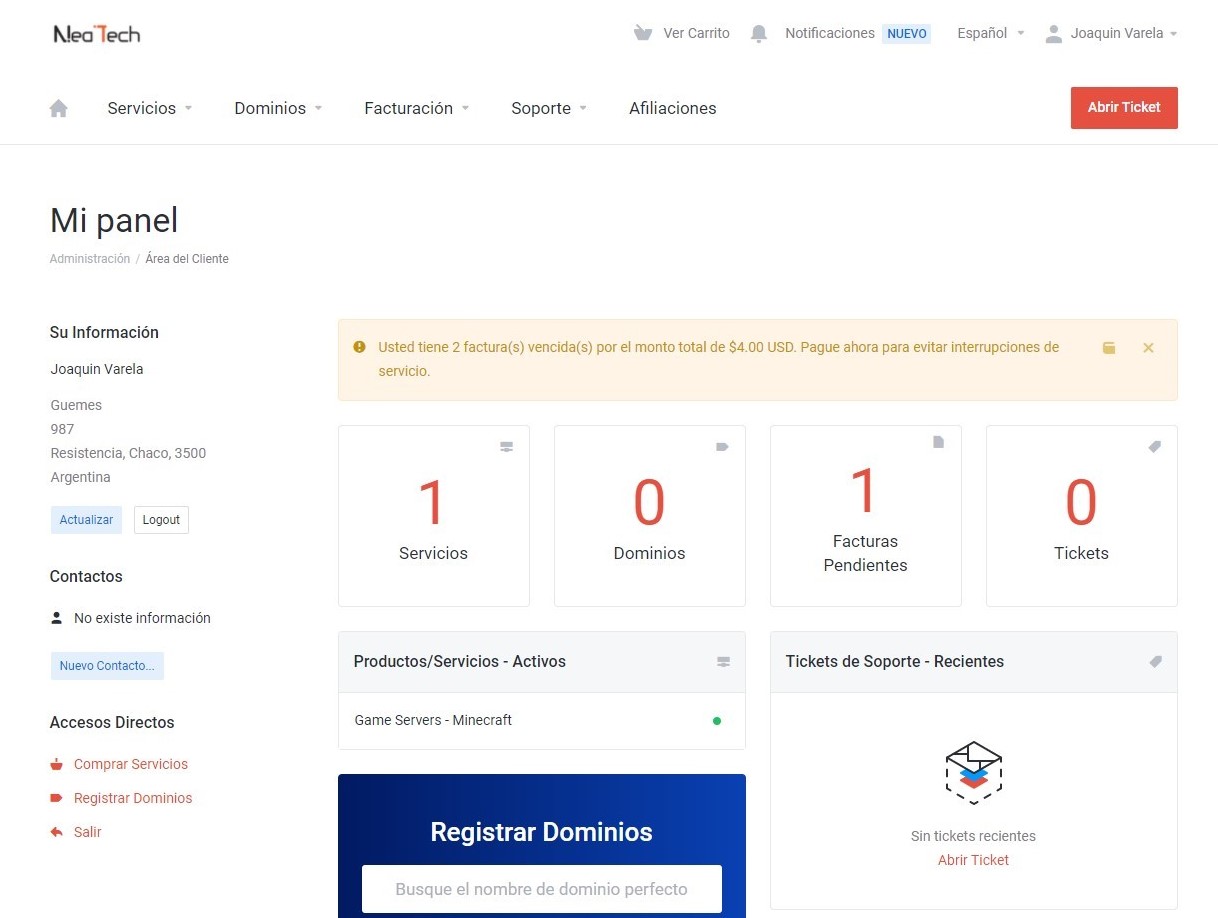Viewport: 1218px width, 918px height.
Task: Focus the domain search input field
Action: coord(542,889)
